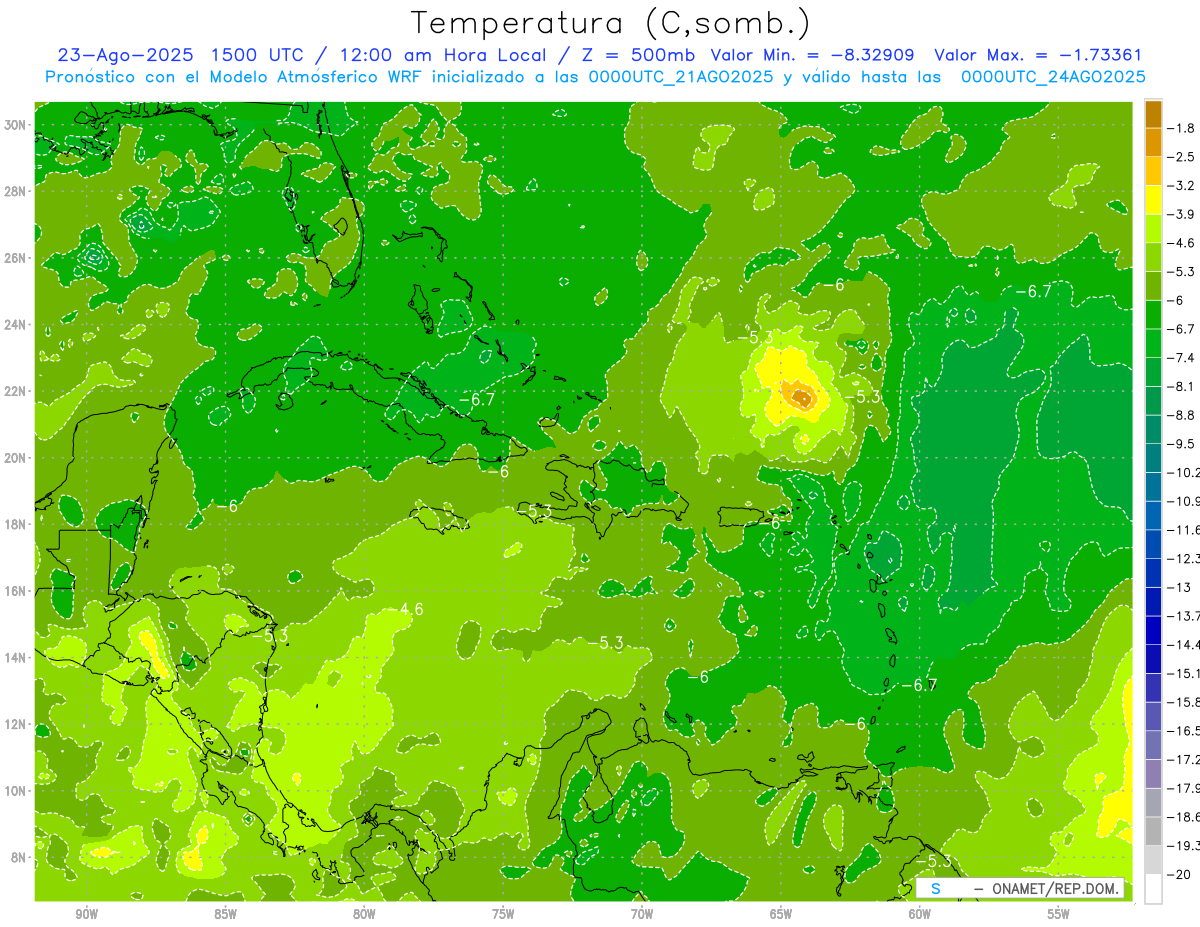
Task: Click the ONAMET/REP.DOM. logo box
Action: pos(1019,888)
